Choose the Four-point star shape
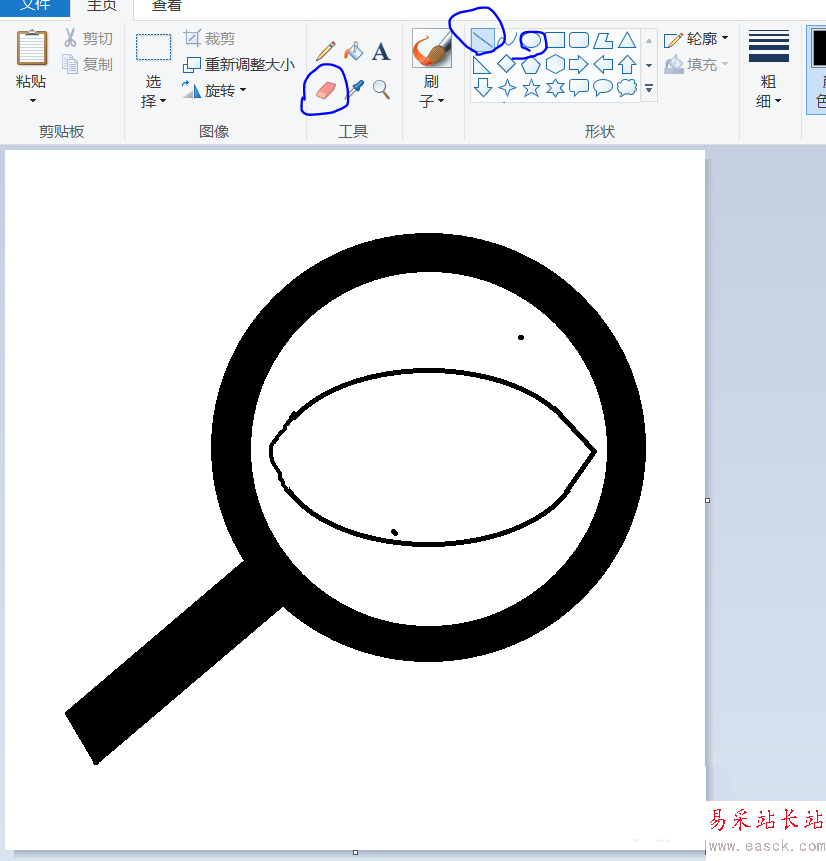 [x=507, y=88]
